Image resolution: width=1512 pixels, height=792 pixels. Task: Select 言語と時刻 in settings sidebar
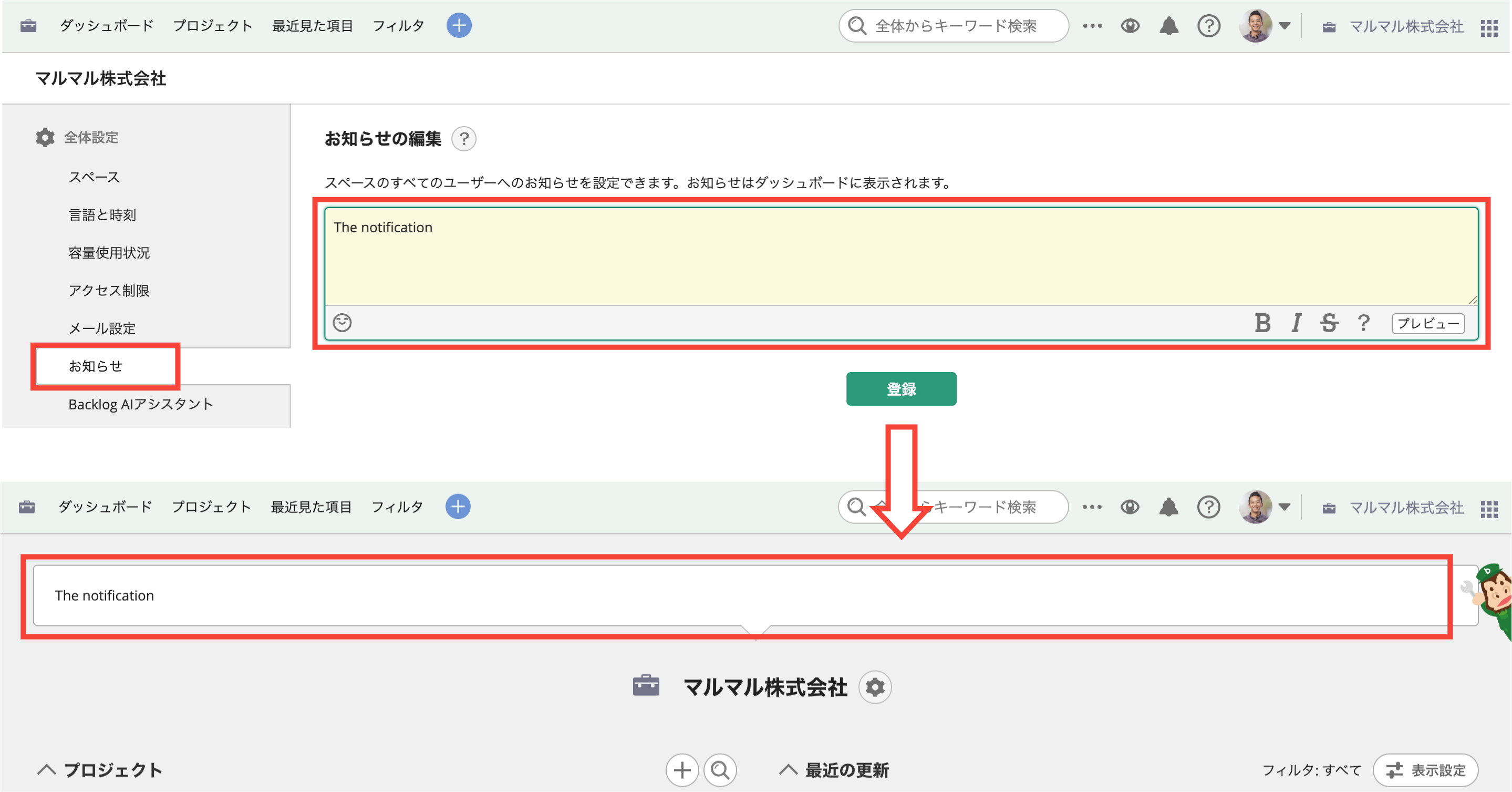tap(102, 215)
